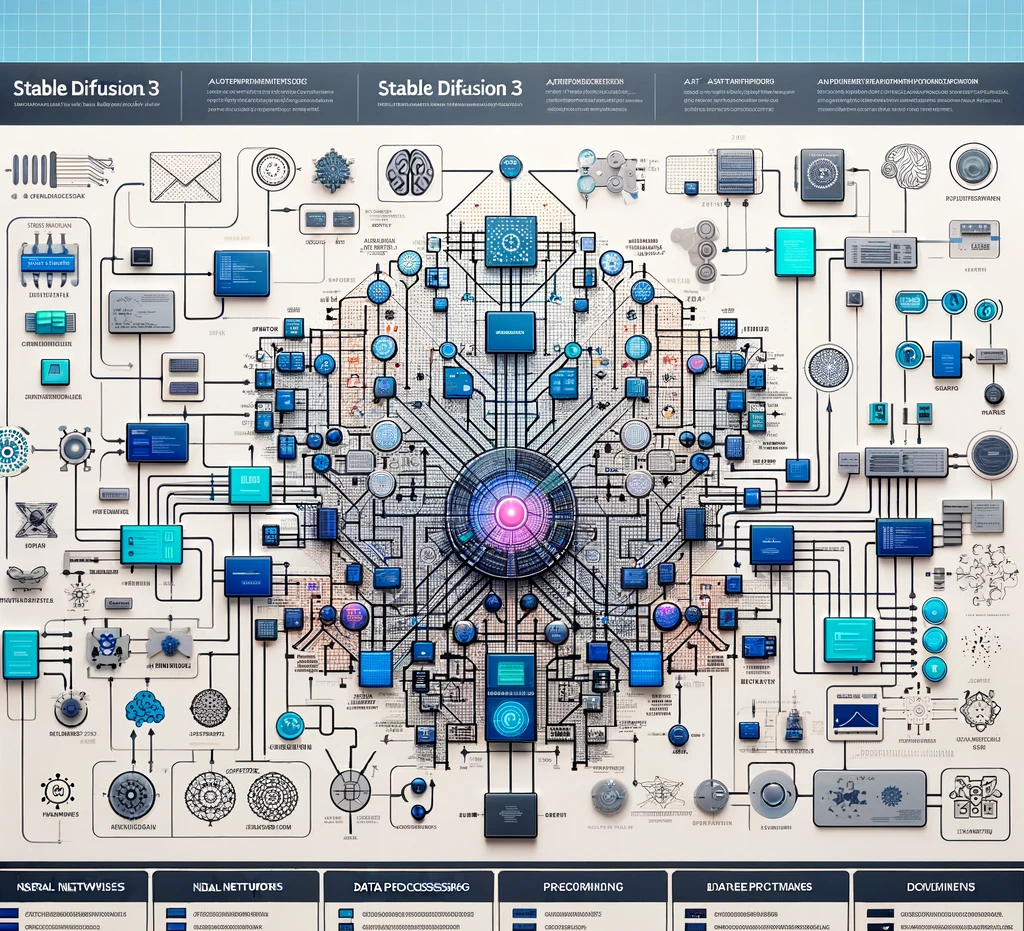
Task: Open the line chart thumbnail
Action: pos(856,716)
